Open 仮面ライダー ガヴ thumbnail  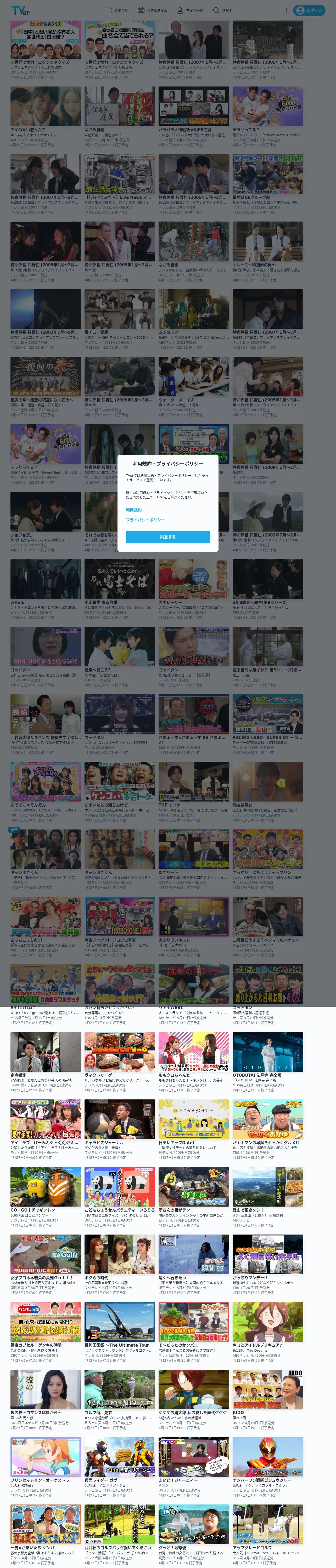tap(120, 1457)
